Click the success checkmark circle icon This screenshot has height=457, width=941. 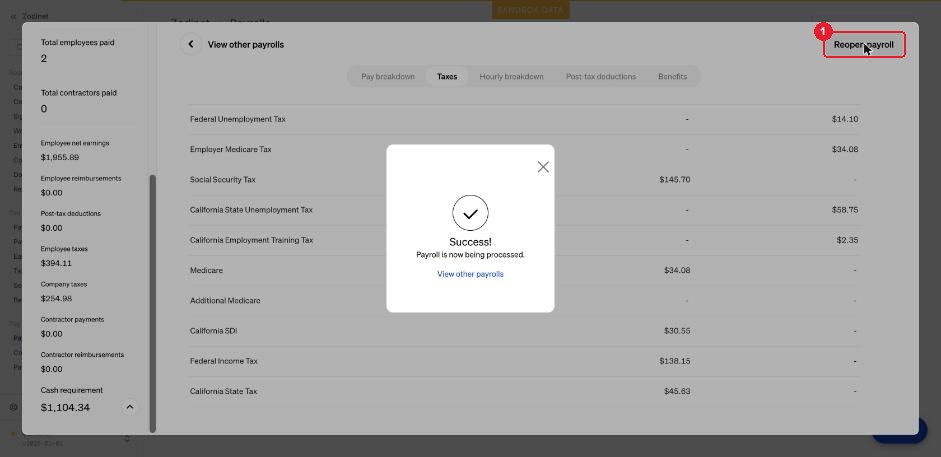click(x=470, y=213)
